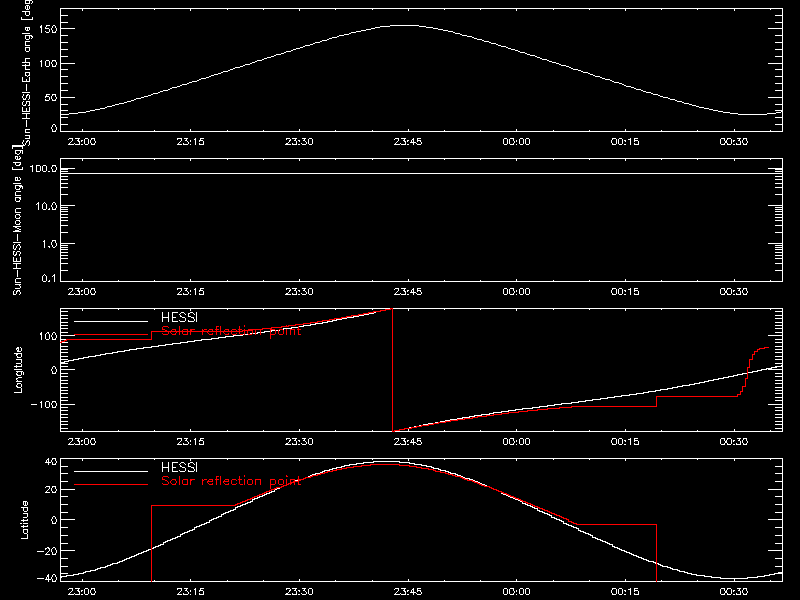The width and height of the screenshot is (800, 600).
Task: Click the red legend line sample in Longitude plot
Action: [111, 335]
